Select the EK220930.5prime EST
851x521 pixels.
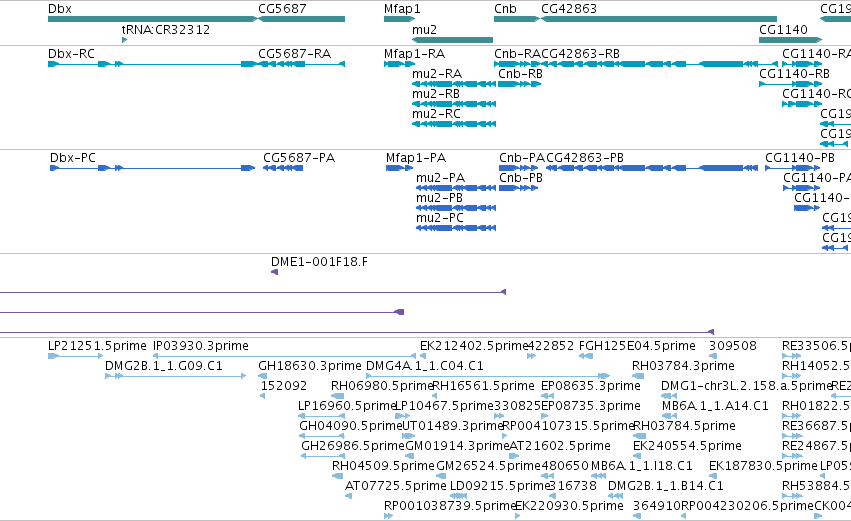(x=518, y=516)
